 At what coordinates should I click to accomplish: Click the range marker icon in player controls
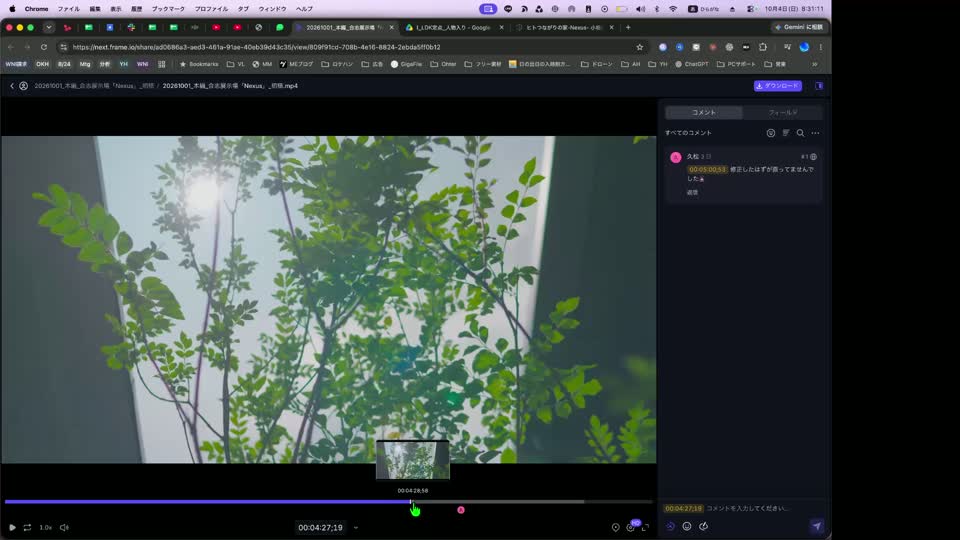tap(615, 527)
